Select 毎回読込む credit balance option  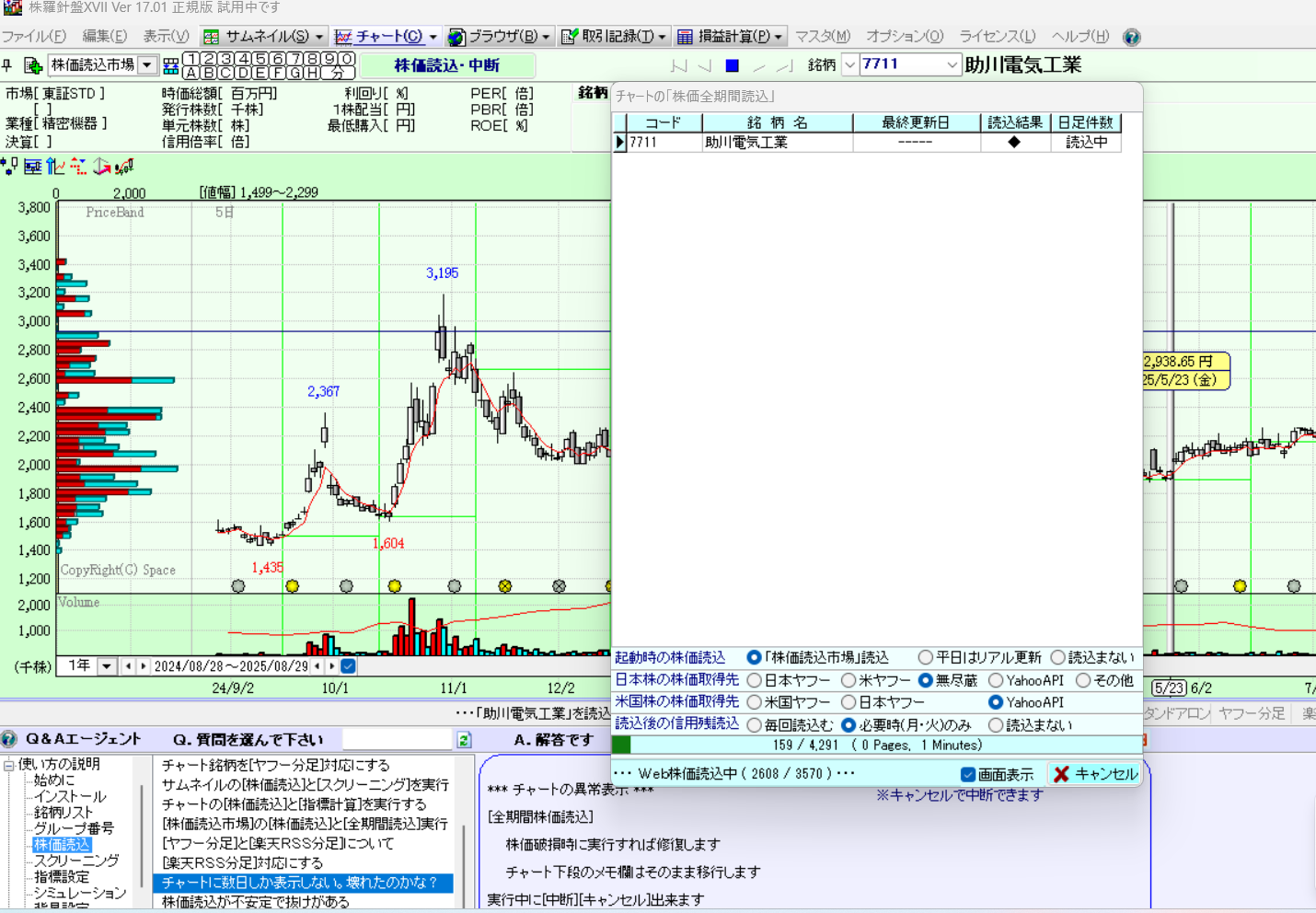pos(755,725)
